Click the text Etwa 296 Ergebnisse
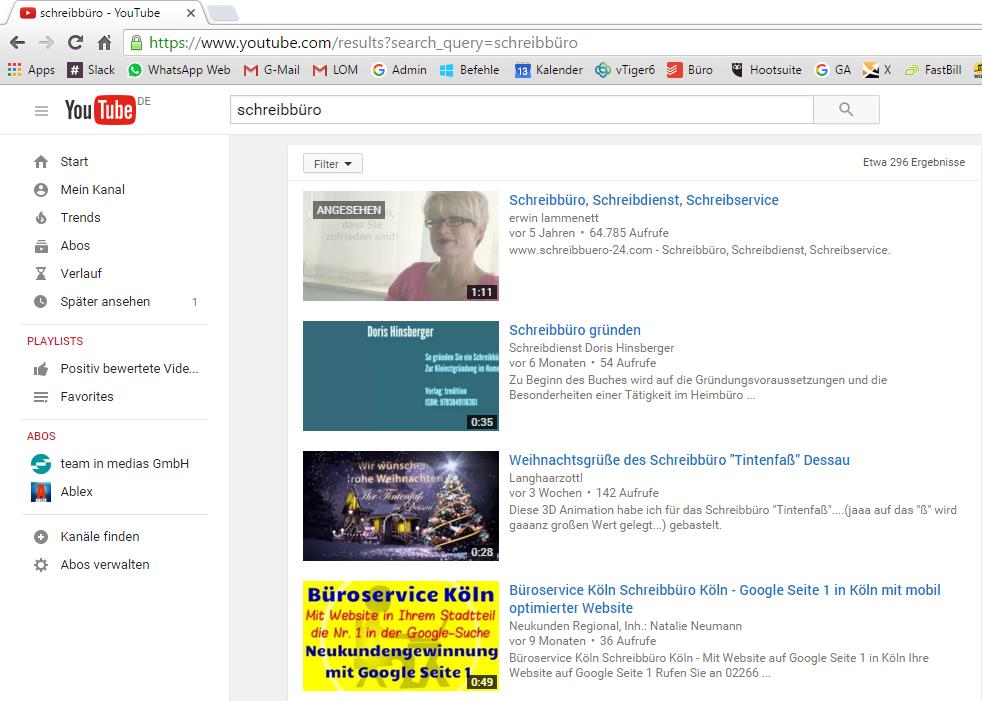The width and height of the screenshot is (982, 701). pos(914,162)
